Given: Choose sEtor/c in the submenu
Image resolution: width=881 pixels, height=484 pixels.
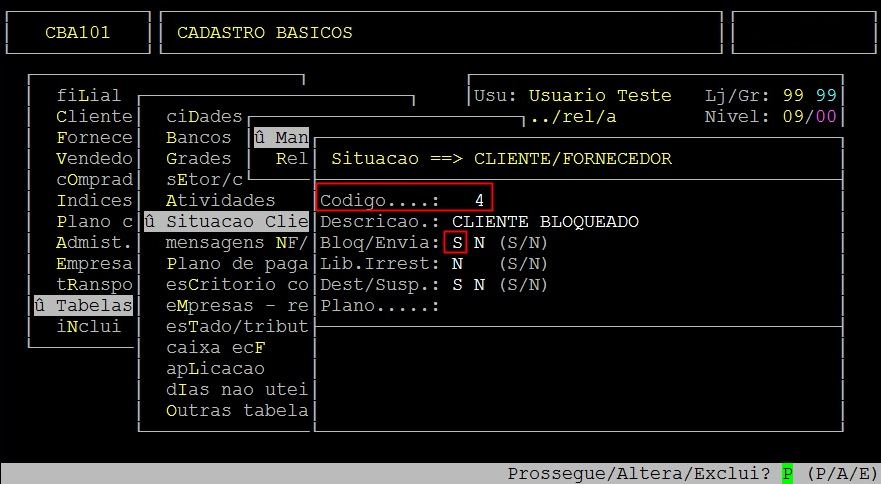Looking at the screenshot, I should pyautogui.click(x=204, y=180).
